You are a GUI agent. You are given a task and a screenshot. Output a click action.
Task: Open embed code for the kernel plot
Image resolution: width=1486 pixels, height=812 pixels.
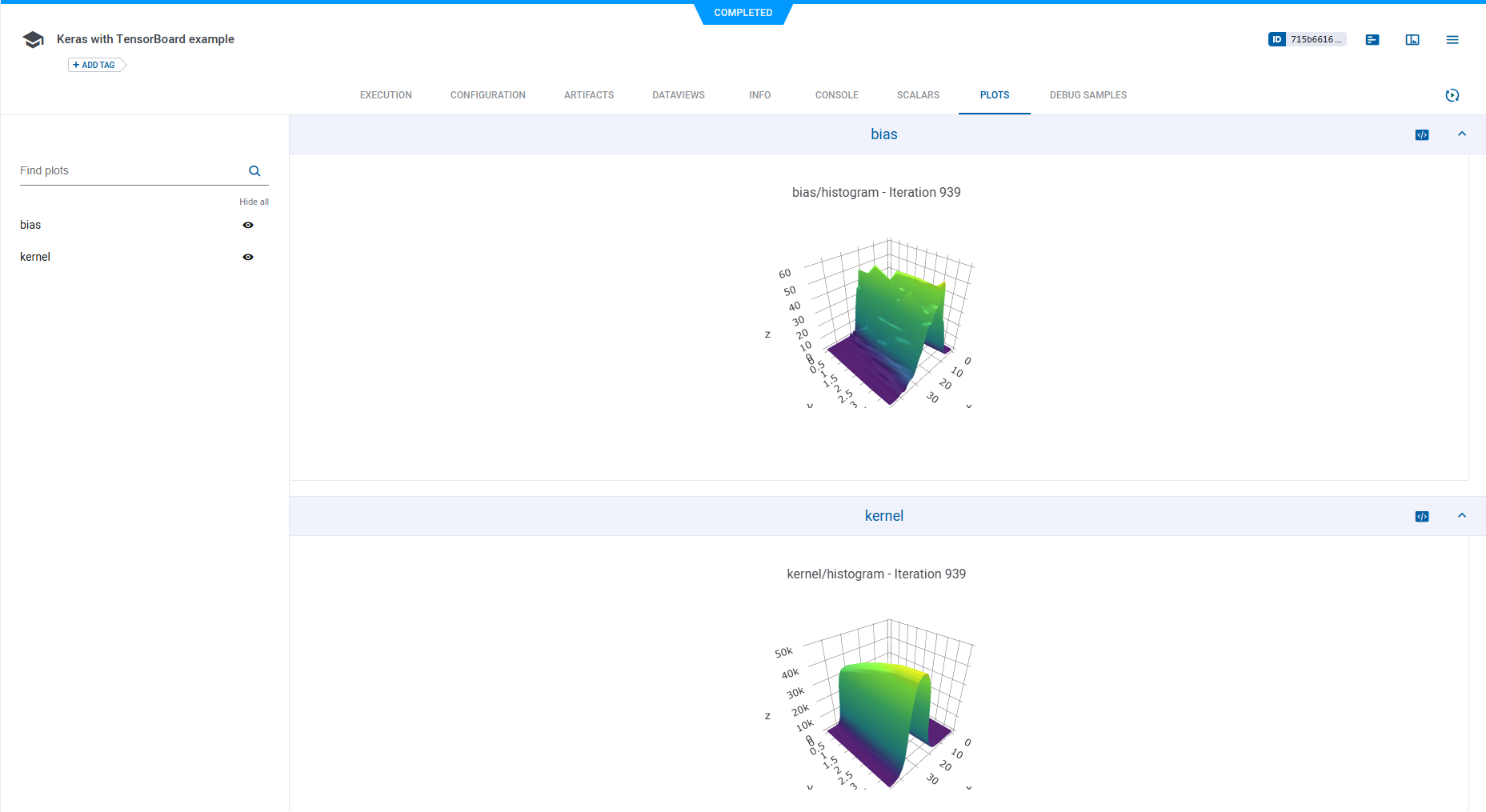(1421, 516)
